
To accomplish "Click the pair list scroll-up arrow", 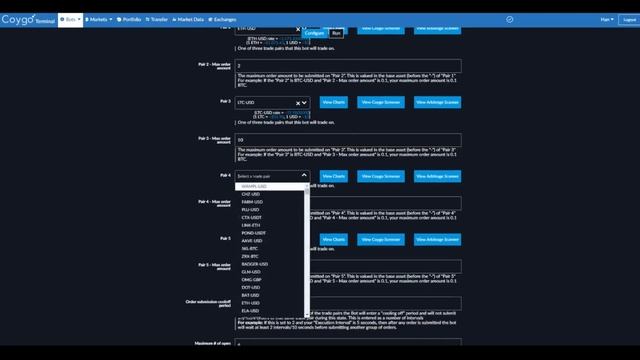I will coord(307,186).
